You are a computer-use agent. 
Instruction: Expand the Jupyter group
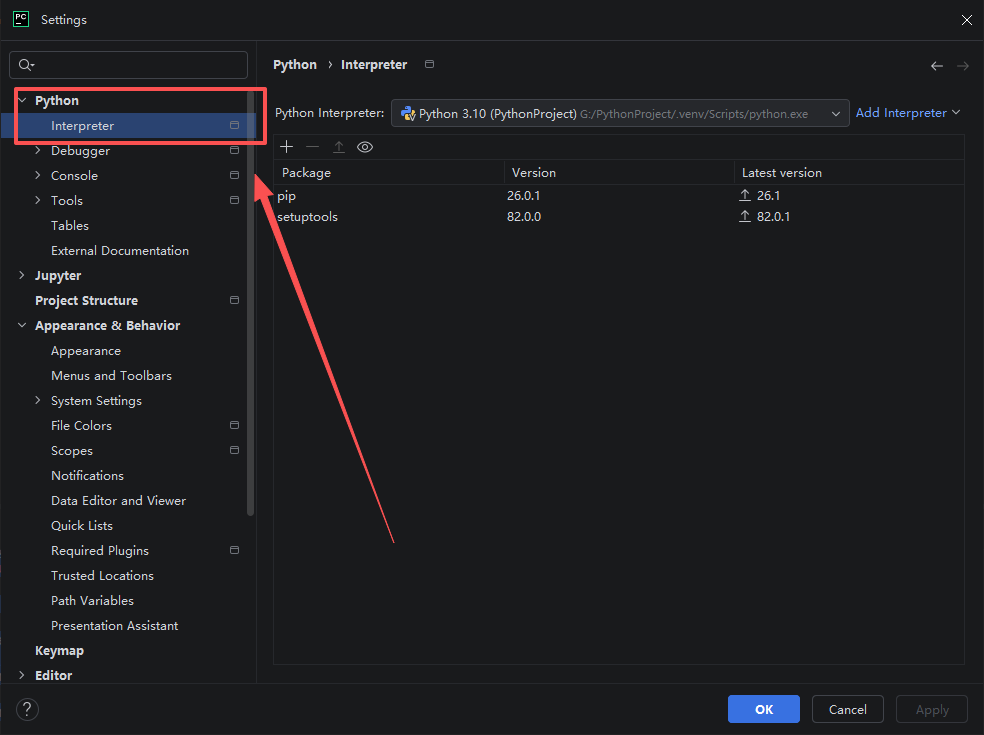click(22, 275)
